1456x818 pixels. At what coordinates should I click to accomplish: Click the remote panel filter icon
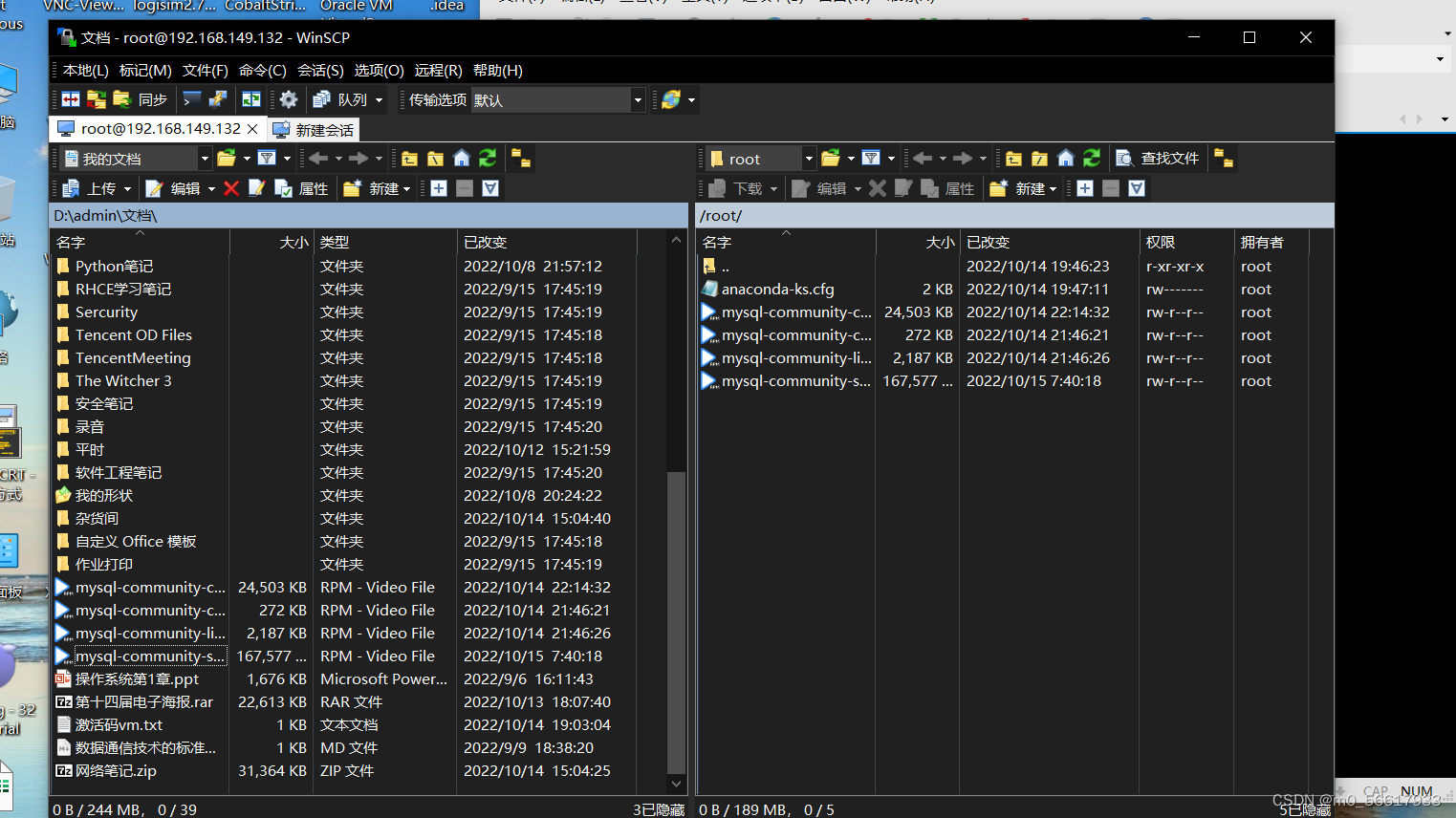click(872, 159)
